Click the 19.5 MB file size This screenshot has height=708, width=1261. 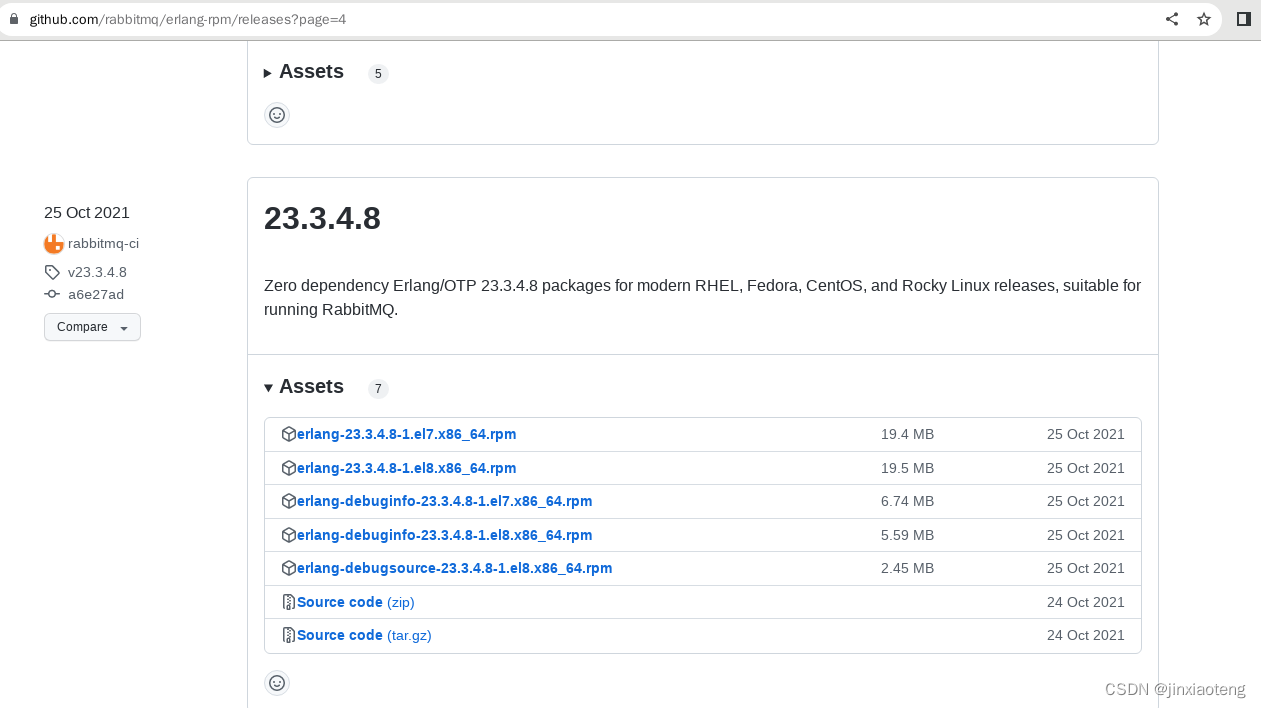pos(907,468)
